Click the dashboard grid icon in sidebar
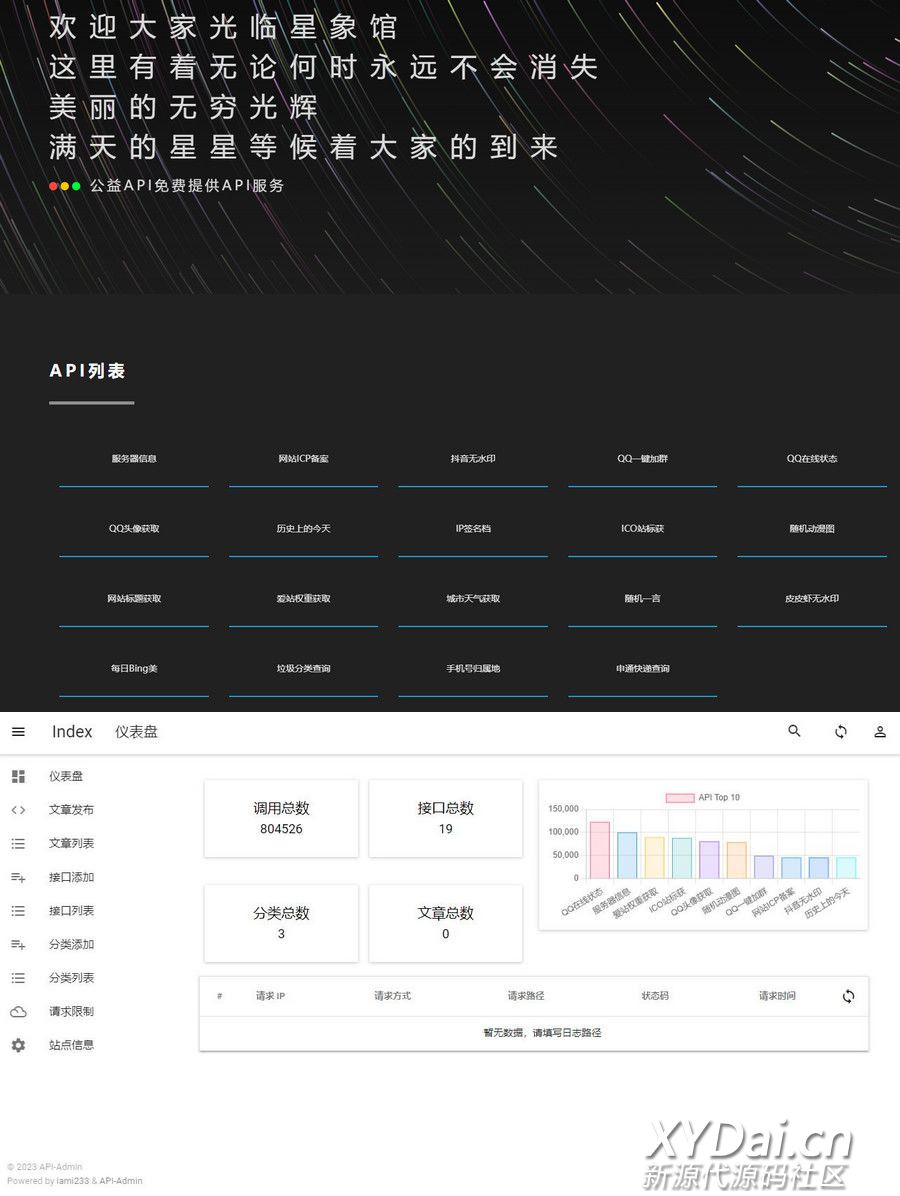 click(x=18, y=776)
